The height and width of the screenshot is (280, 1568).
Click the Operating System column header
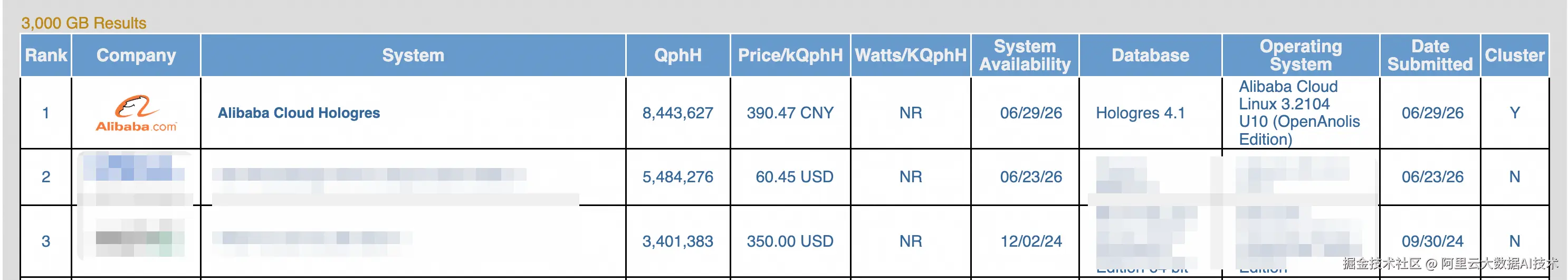(x=1301, y=55)
